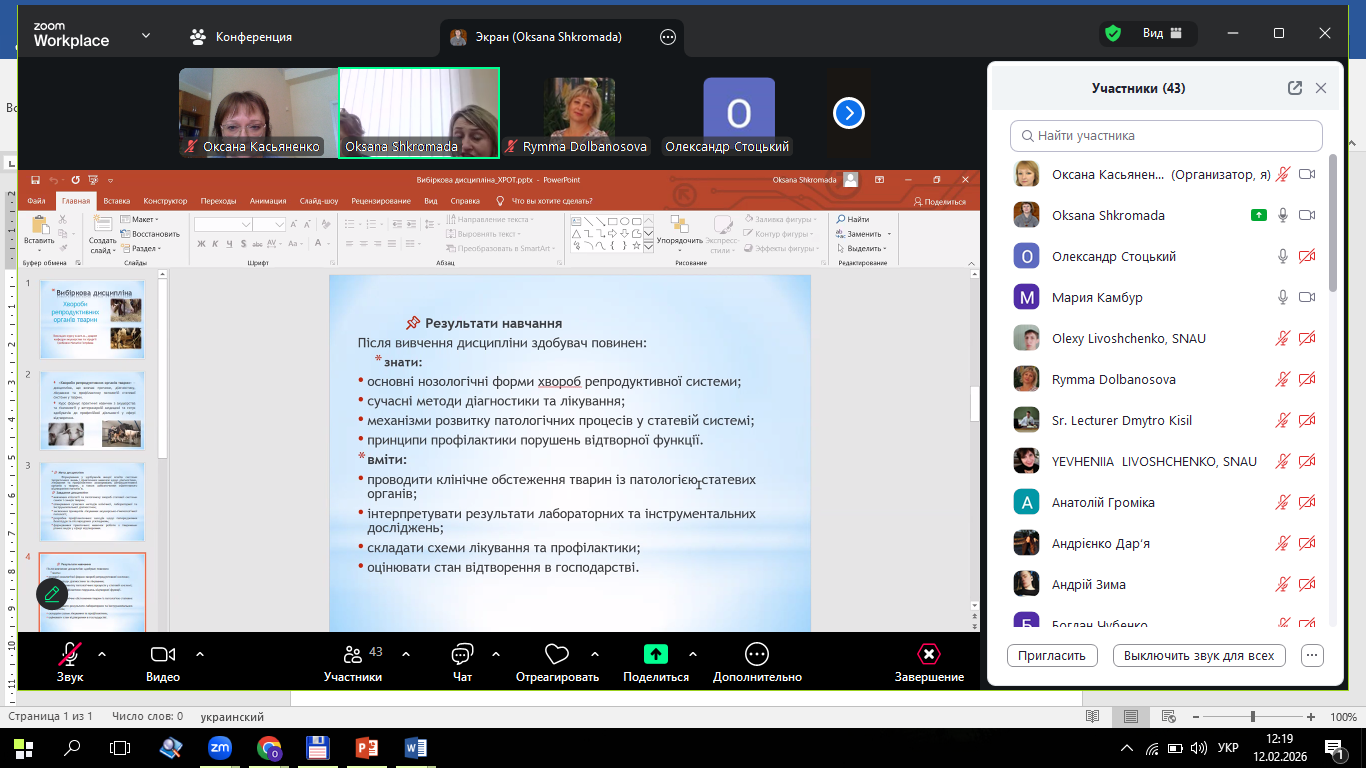Click the Пригласить button
Viewport: 1366px width, 768px height.
tap(1051, 656)
